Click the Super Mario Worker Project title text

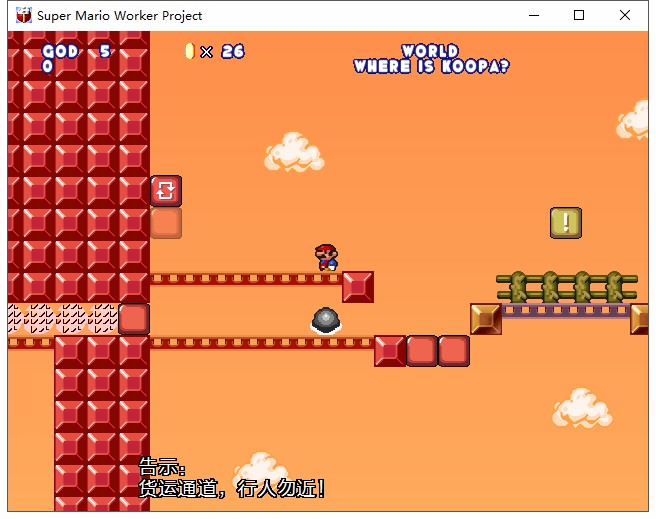point(120,16)
